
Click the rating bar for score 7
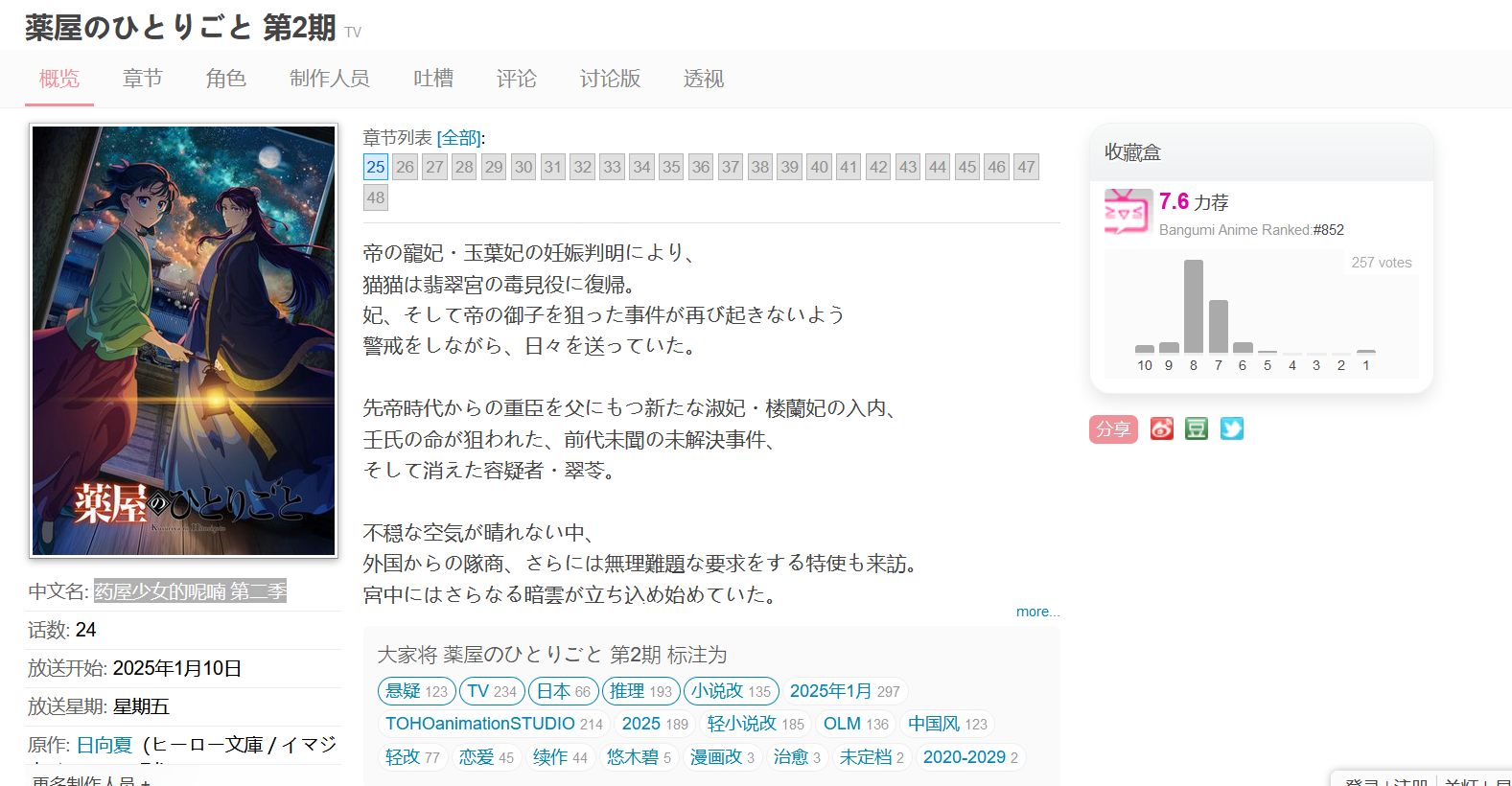coord(1219,327)
